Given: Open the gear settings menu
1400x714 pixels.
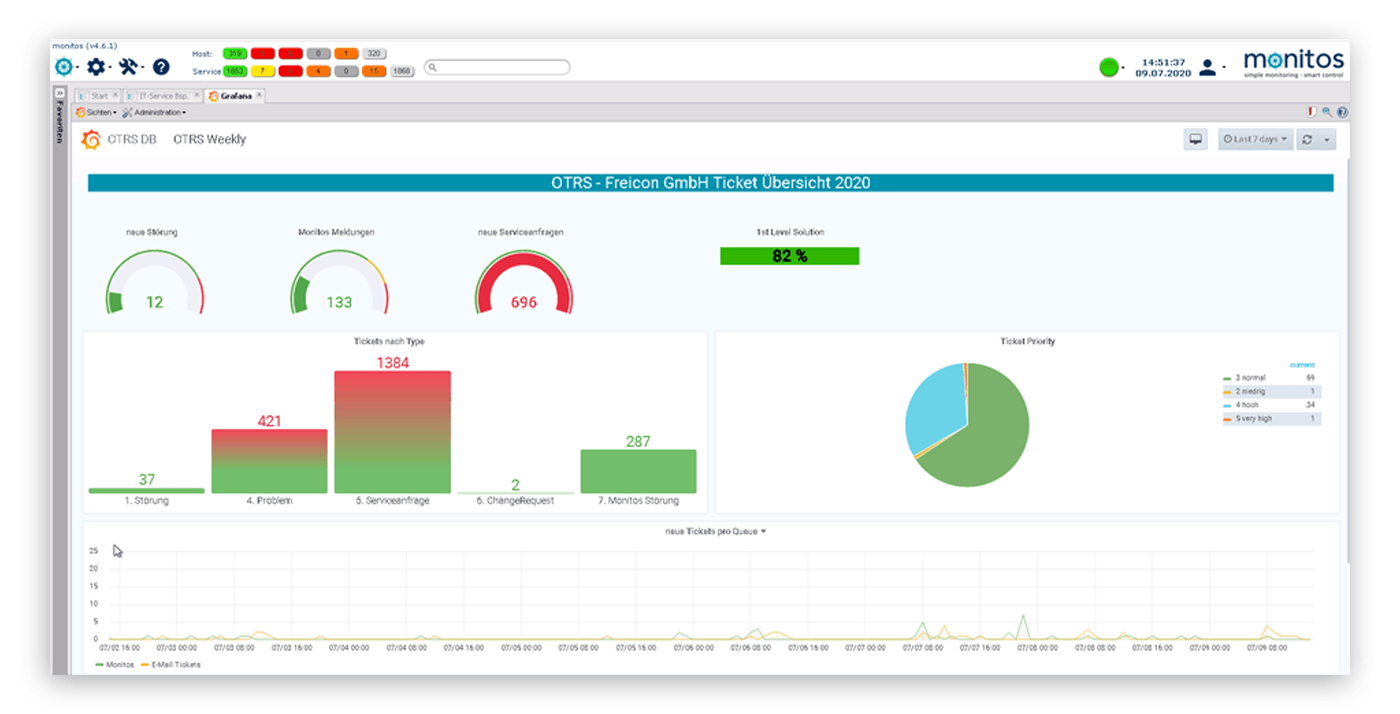Looking at the screenshot, I should (x=95, y=67).
